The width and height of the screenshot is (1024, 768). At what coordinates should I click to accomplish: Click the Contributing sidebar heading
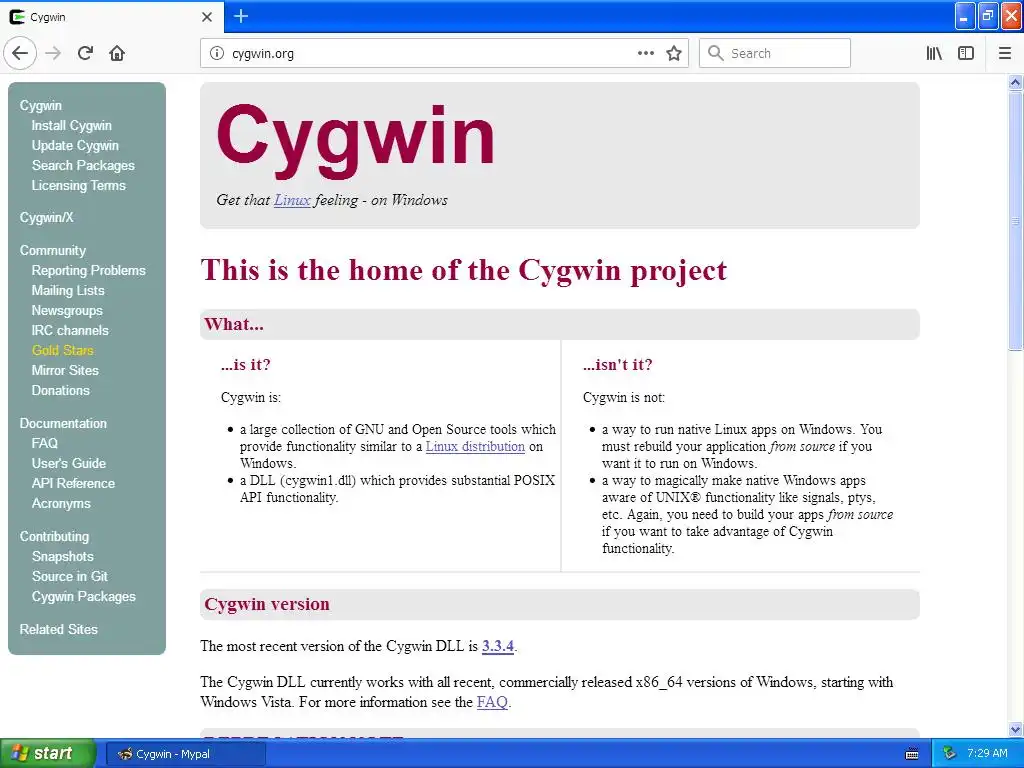pyautogui.click(x=54, y=537)
